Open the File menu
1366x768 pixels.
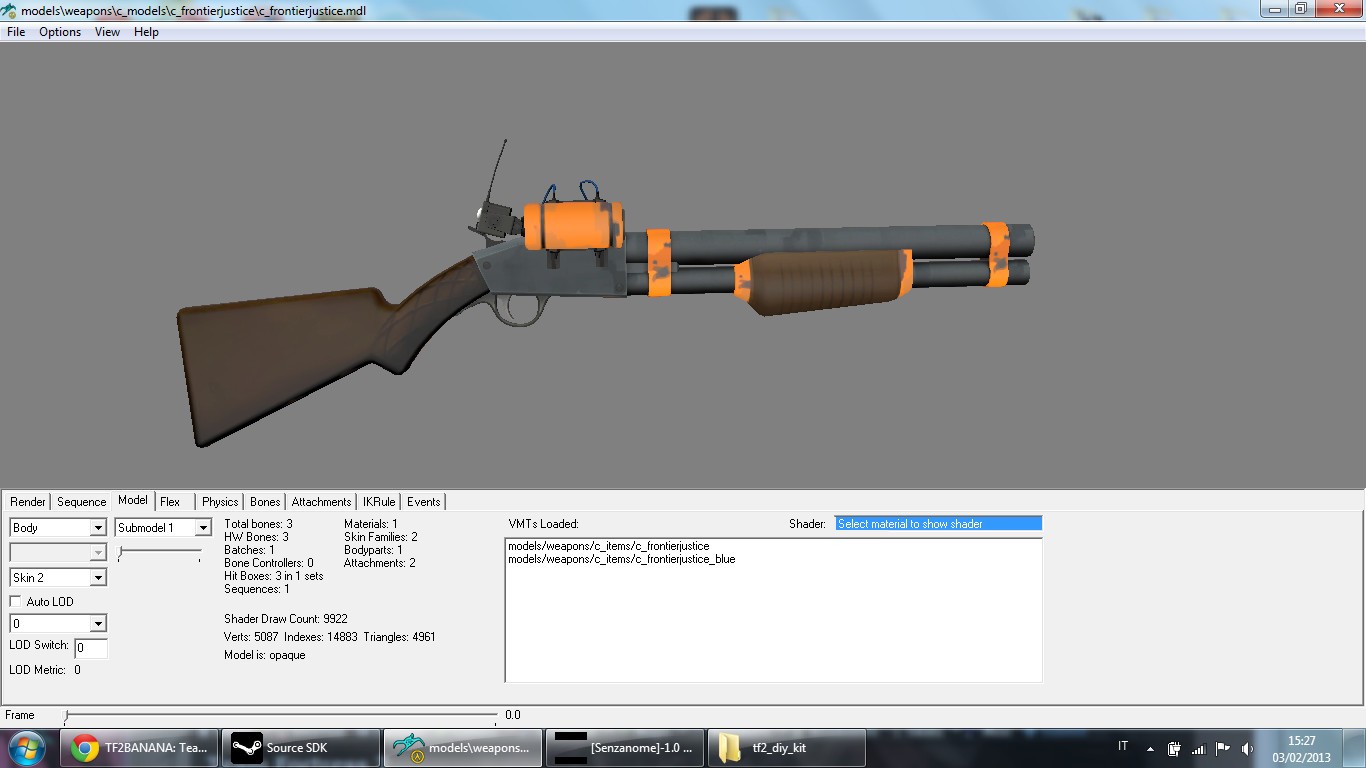click(15, 31)
